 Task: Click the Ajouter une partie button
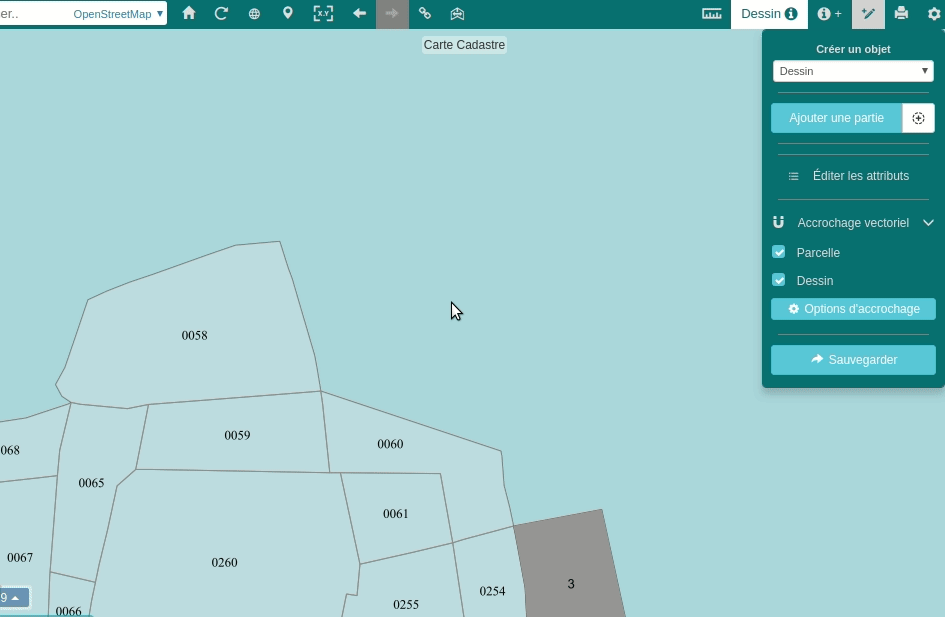pyautogui.click(x=837, y=118)
